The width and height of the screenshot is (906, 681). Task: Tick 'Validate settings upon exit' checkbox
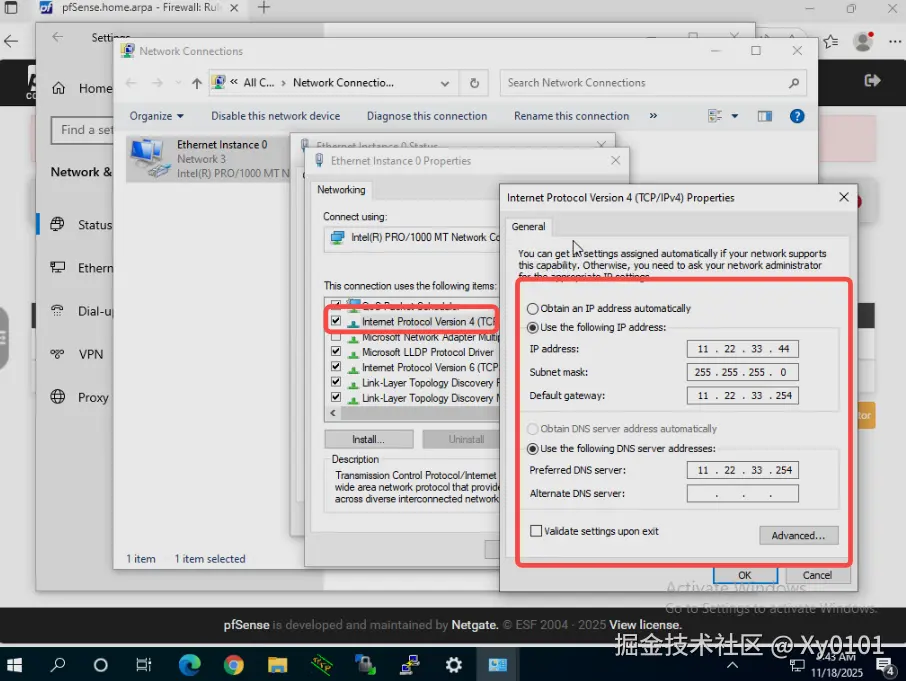pyautogui.click(x=536, y=531)
